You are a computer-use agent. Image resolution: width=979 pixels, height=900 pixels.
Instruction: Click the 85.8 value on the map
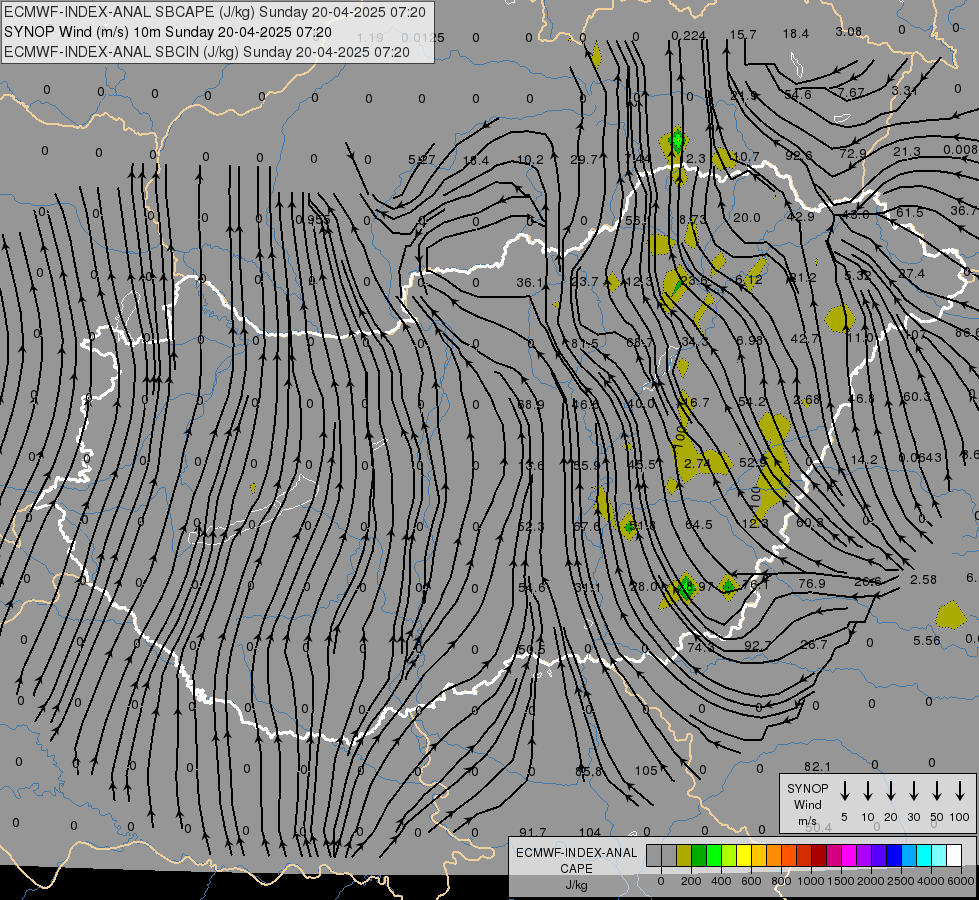pos(589,771)
